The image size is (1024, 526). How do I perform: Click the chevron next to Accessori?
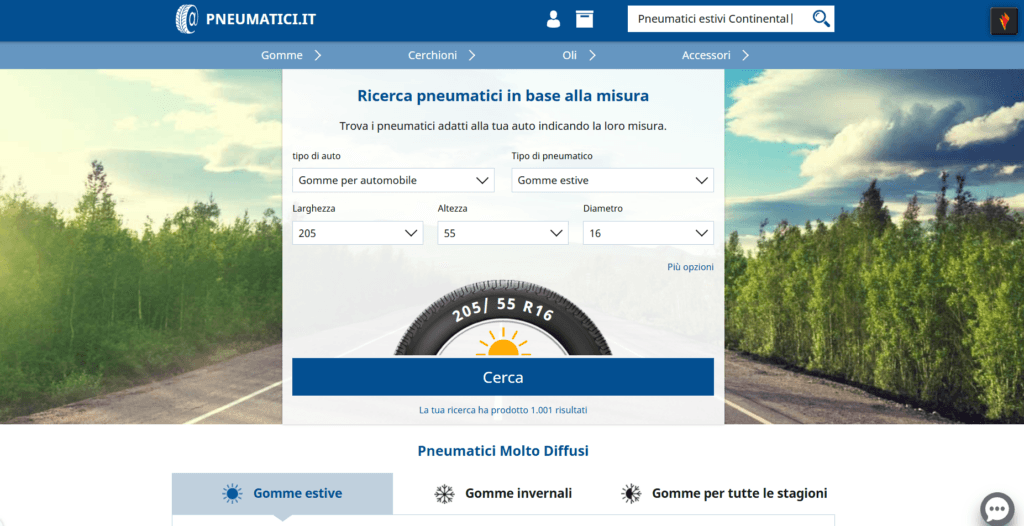pos(745,56)
